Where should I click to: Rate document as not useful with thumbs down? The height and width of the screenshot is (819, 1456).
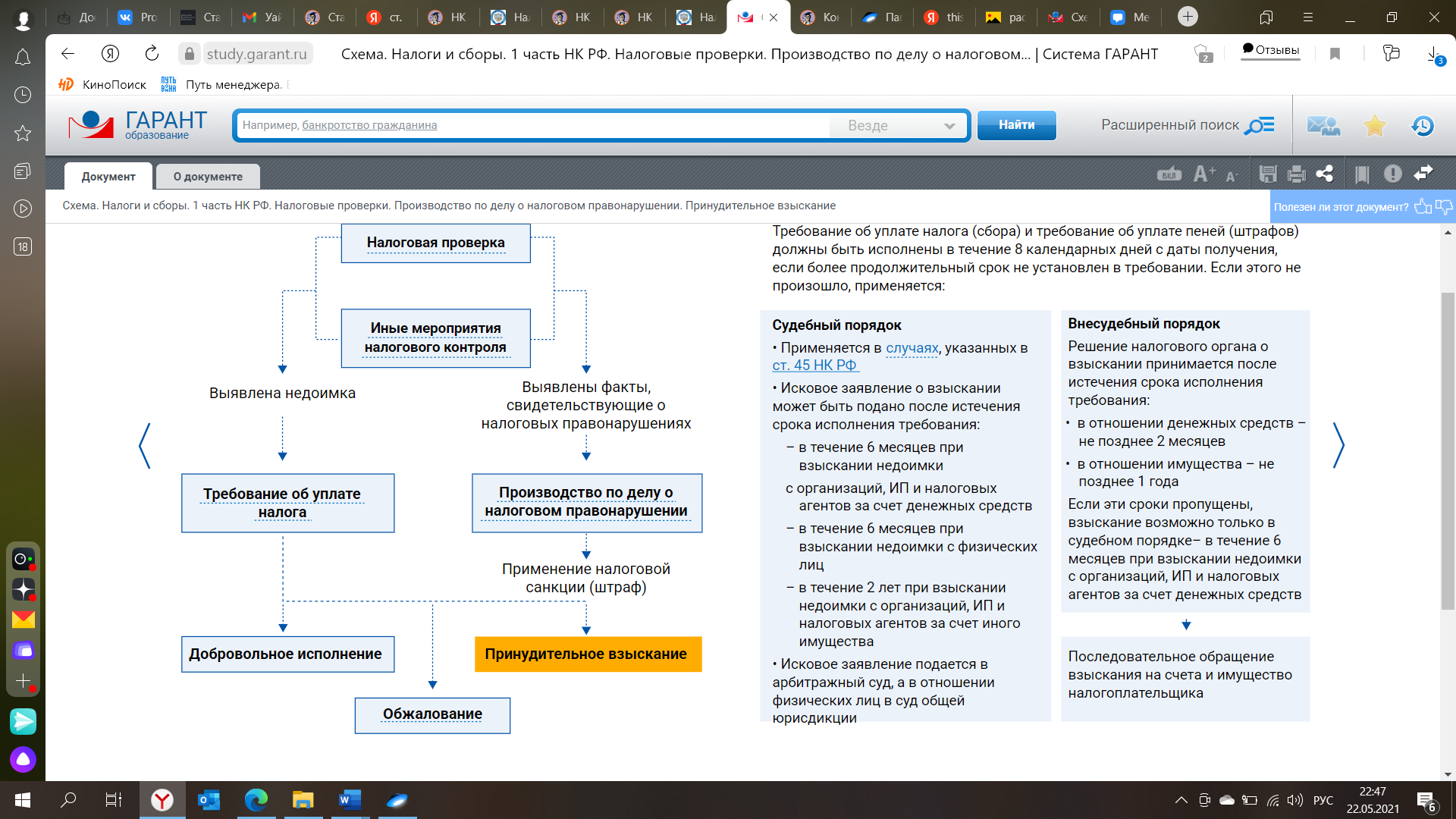click(x=1444, y=206)
